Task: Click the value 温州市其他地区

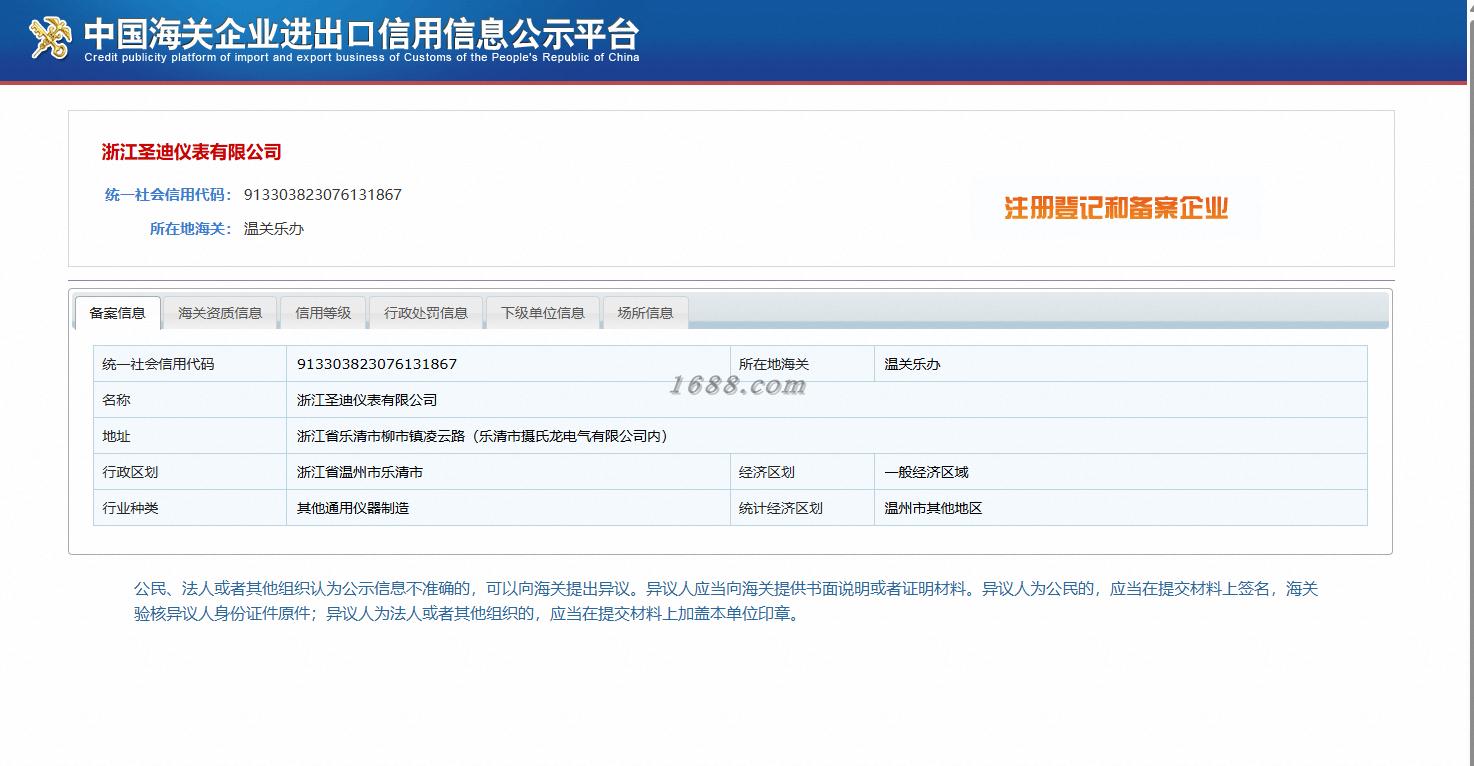Action: 933,508
